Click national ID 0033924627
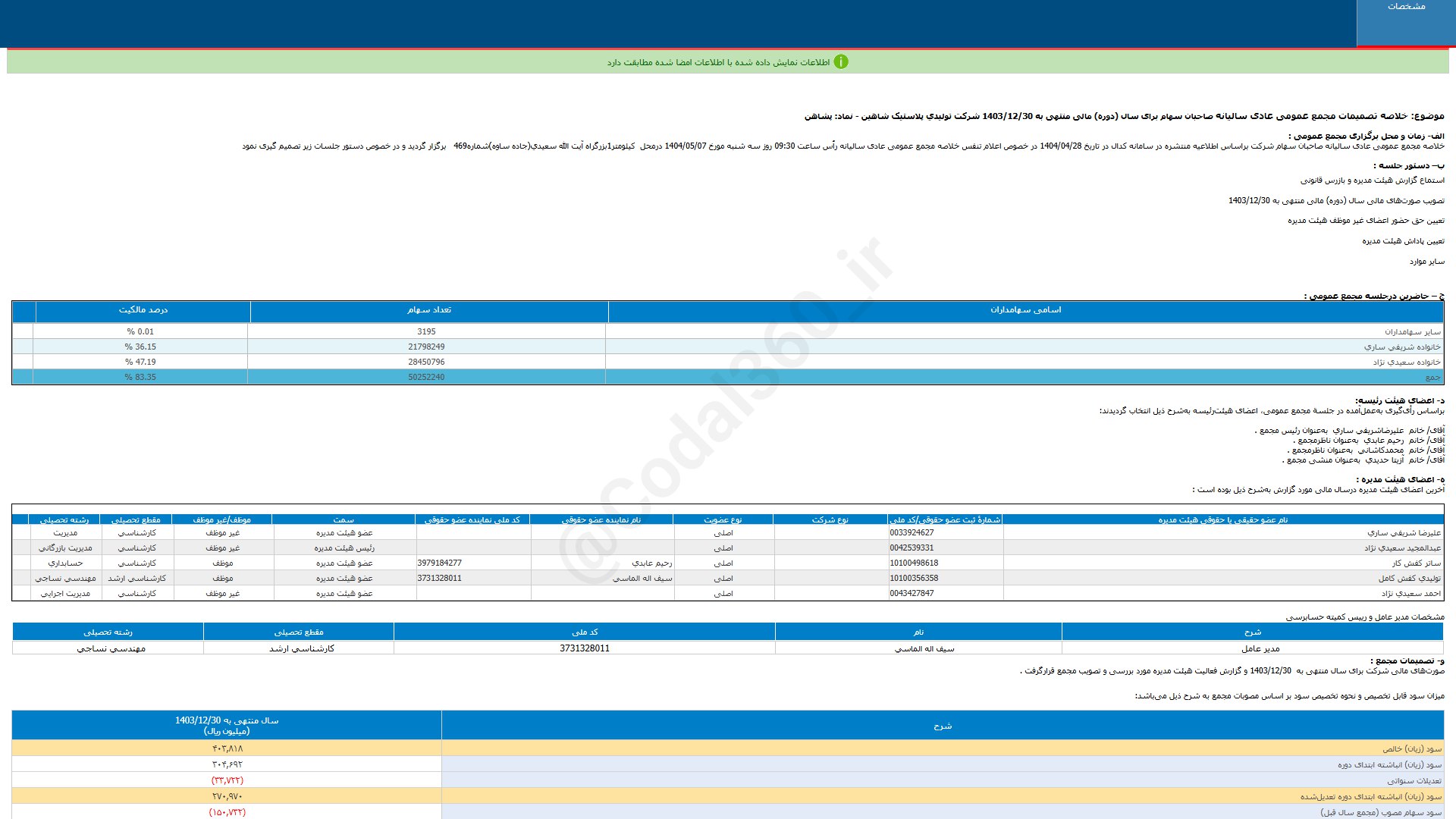 (x=912, y=533)
